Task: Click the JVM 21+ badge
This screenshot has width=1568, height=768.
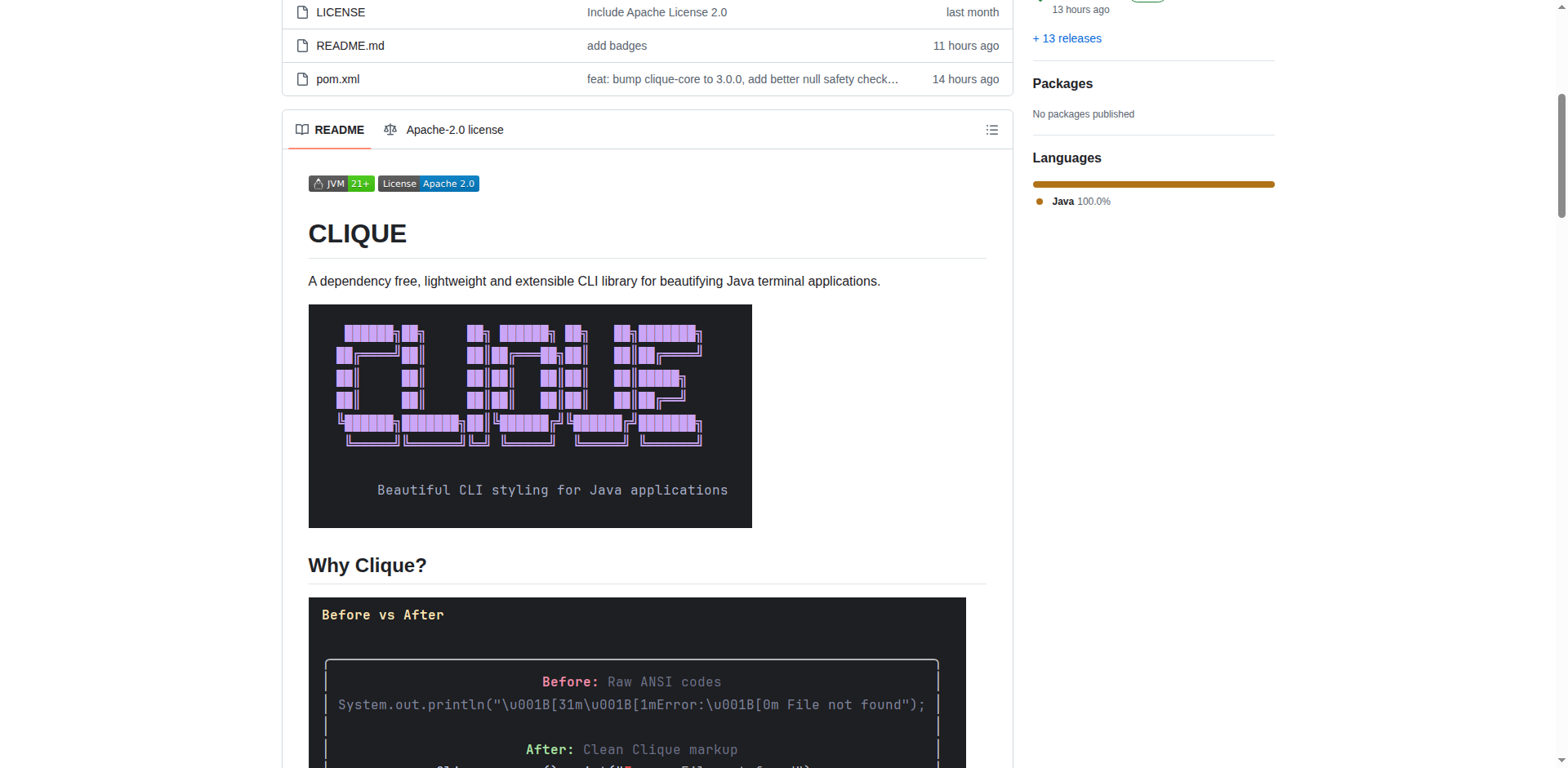Action: pos(341,184)
